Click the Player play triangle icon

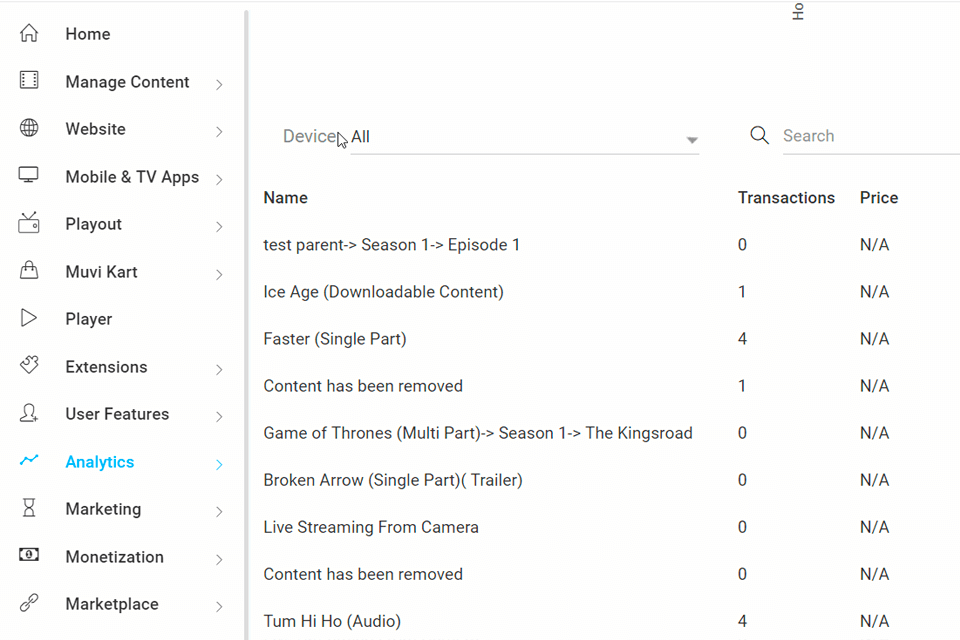point(29,319)
